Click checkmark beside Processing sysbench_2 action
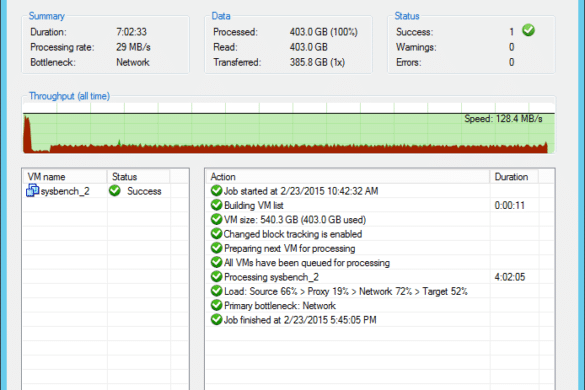The image size is (585, 390). pyautogui.click(x=216, y=277)
